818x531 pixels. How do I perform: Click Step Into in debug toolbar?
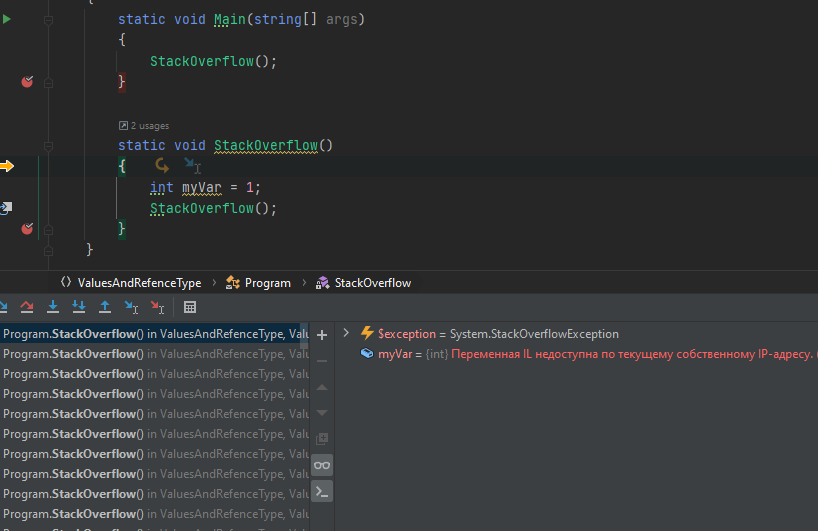tap(53, 307)
